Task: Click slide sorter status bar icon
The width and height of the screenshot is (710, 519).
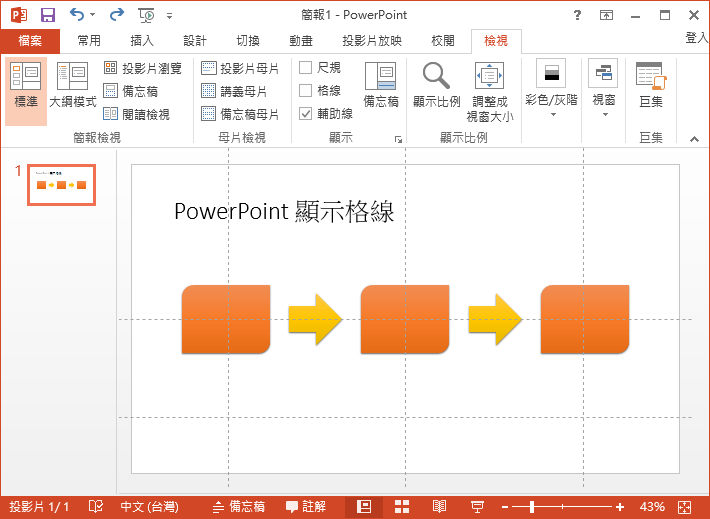Action: tap(402, 507)
